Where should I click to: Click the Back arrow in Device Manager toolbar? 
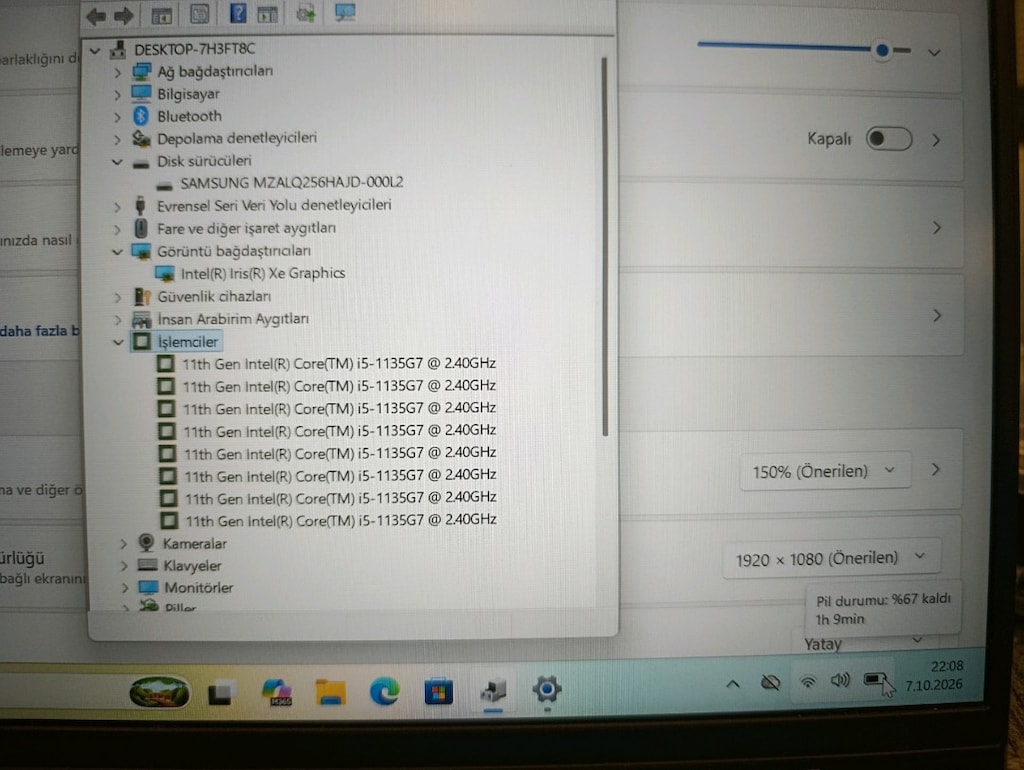point(96,16)
